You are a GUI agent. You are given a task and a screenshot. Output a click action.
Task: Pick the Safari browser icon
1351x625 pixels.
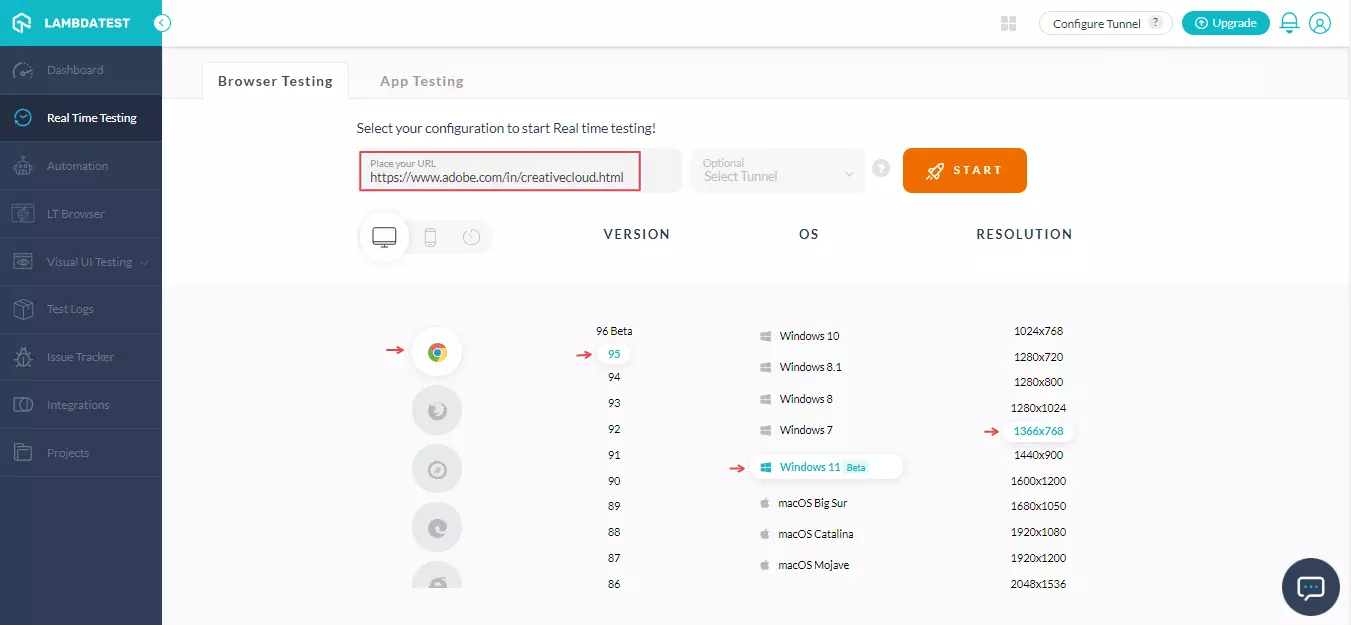tap(437, 469)
